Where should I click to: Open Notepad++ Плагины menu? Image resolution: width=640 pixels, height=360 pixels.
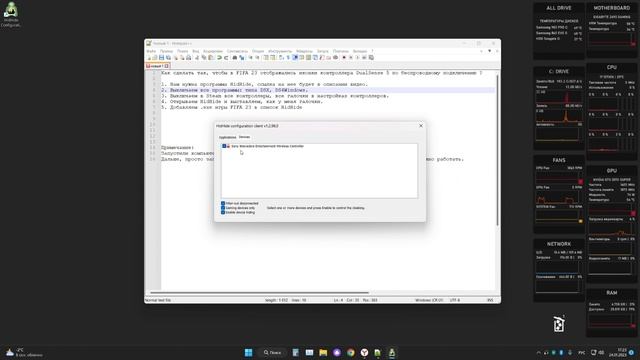coord(340,51)
